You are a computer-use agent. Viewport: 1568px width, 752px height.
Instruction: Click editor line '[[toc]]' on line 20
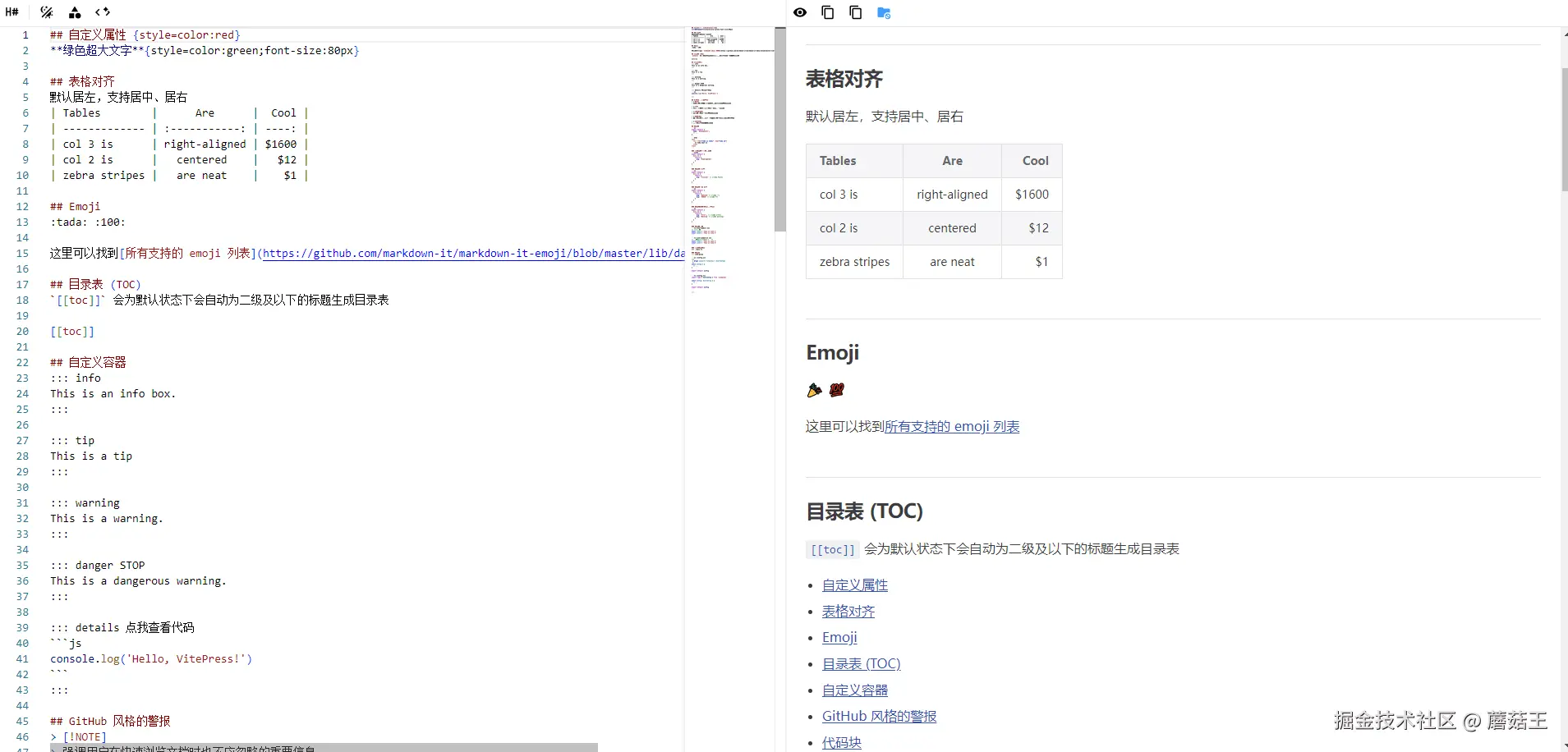coord(72,332)
